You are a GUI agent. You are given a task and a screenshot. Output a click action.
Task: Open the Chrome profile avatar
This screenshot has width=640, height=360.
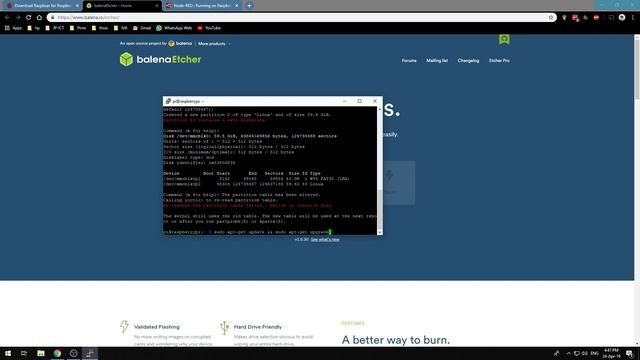click(622, 18)
